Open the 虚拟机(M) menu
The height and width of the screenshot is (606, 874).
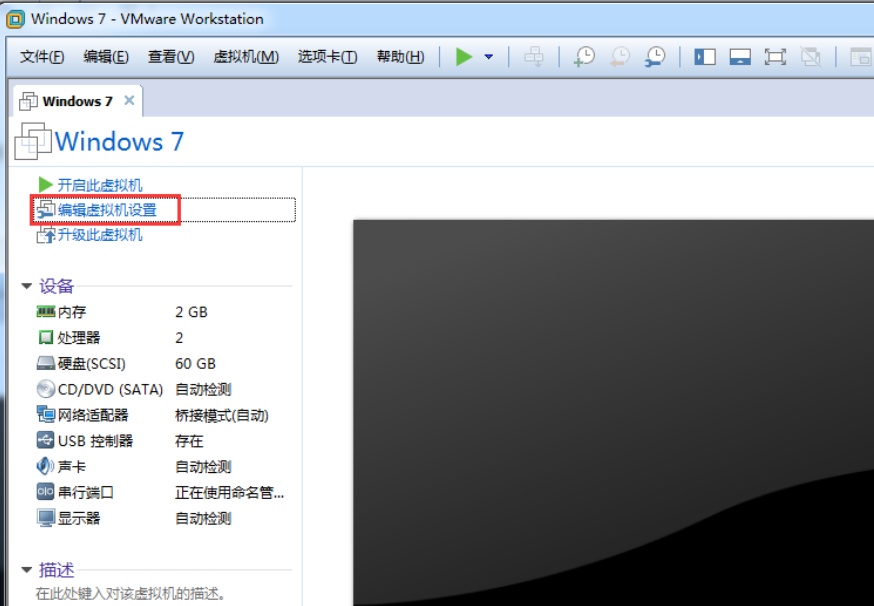246,57
